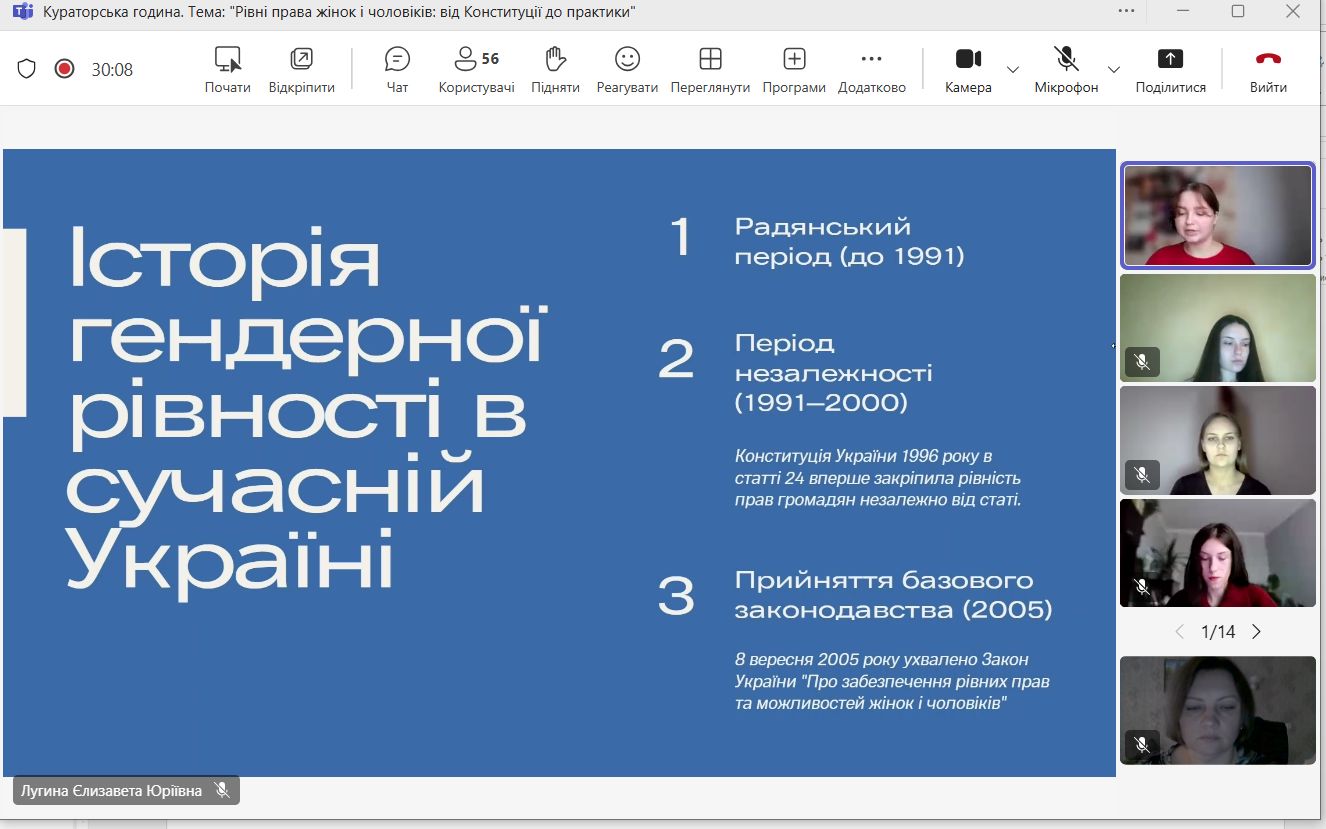1326x829 pixels.
Task: Click Почати pop-out presentation icon
Action: tap(228, 68)
